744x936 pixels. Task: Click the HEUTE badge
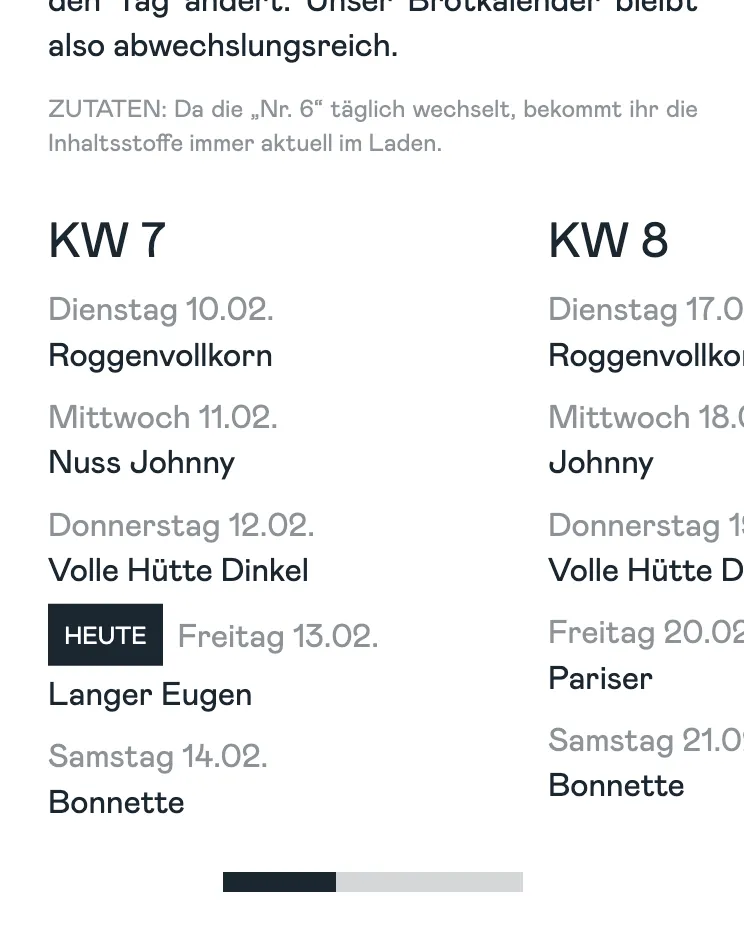105,635
